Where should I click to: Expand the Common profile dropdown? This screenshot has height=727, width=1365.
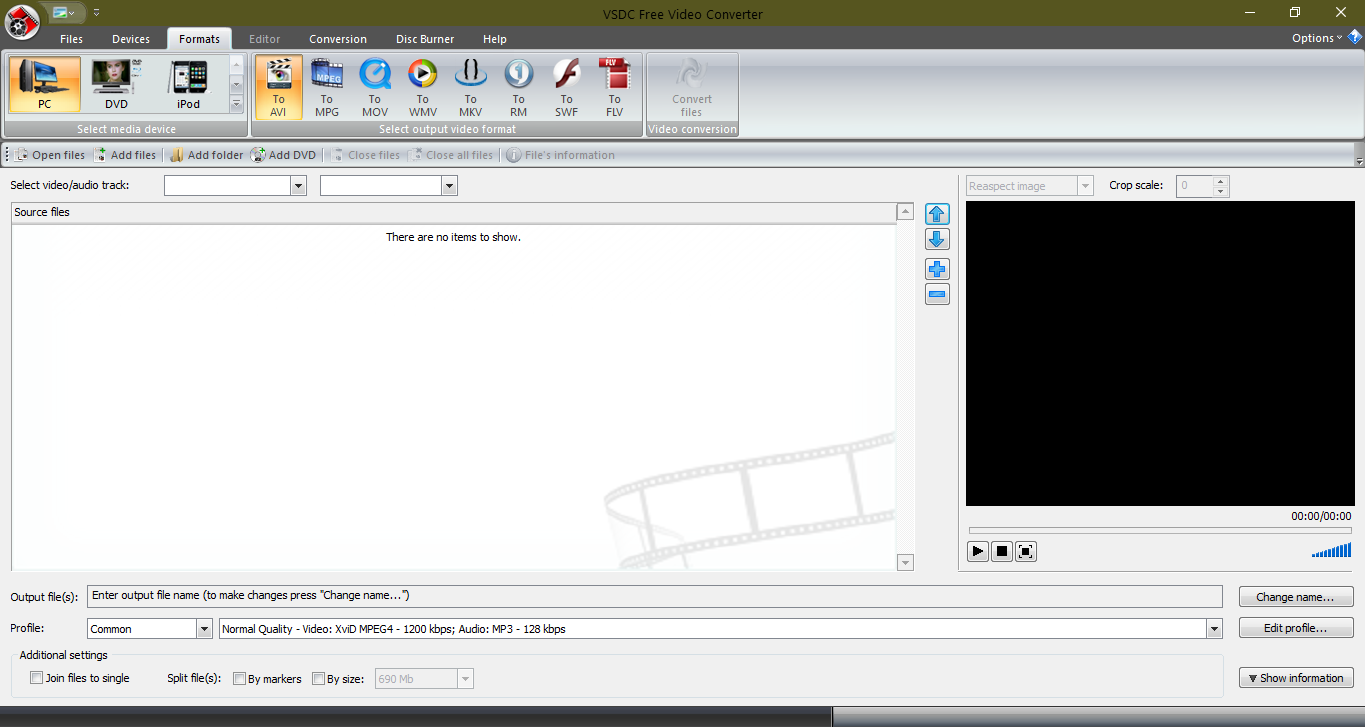pos(204,629)
